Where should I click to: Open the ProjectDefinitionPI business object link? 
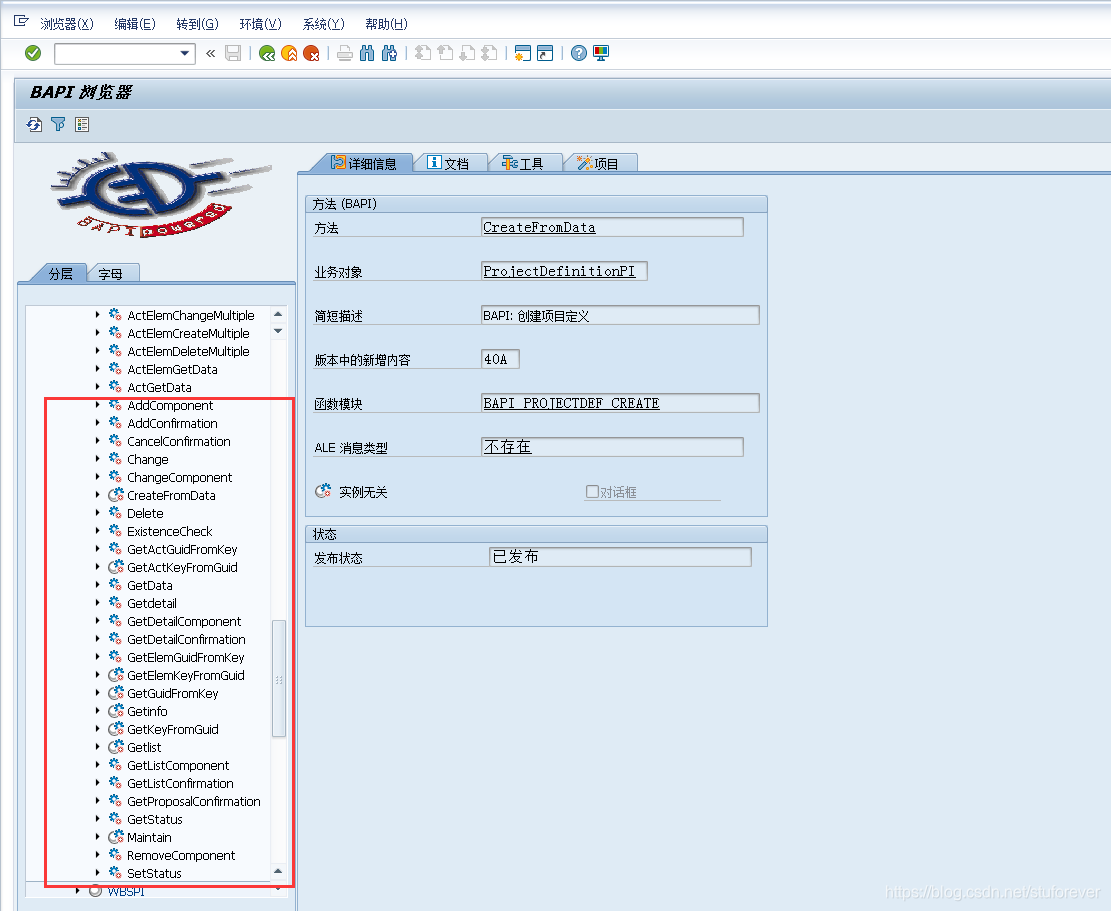pos(559,271)
